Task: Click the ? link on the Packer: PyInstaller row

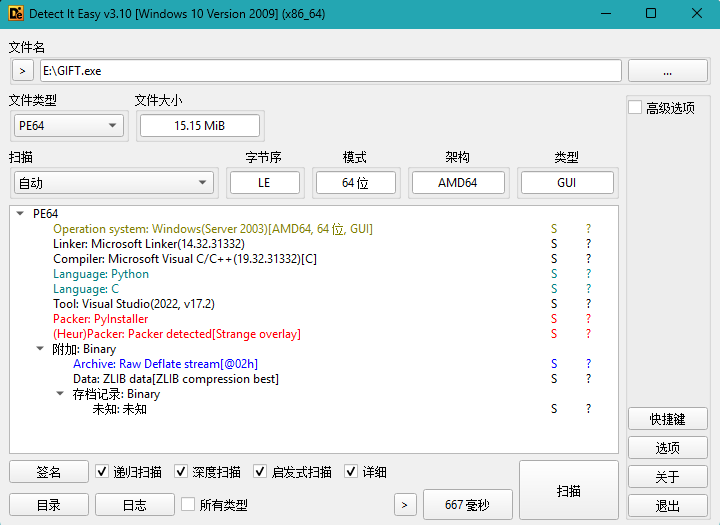Action: click(588, 319)
